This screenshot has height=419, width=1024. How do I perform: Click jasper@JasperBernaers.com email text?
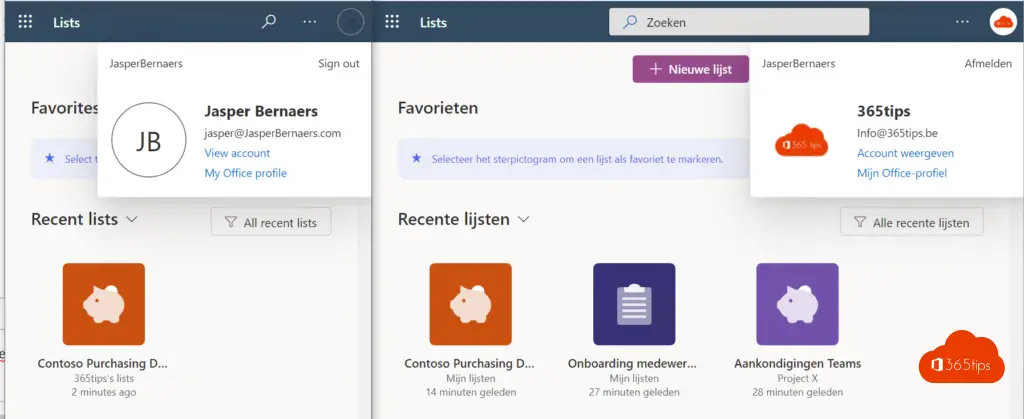[272, 133]
